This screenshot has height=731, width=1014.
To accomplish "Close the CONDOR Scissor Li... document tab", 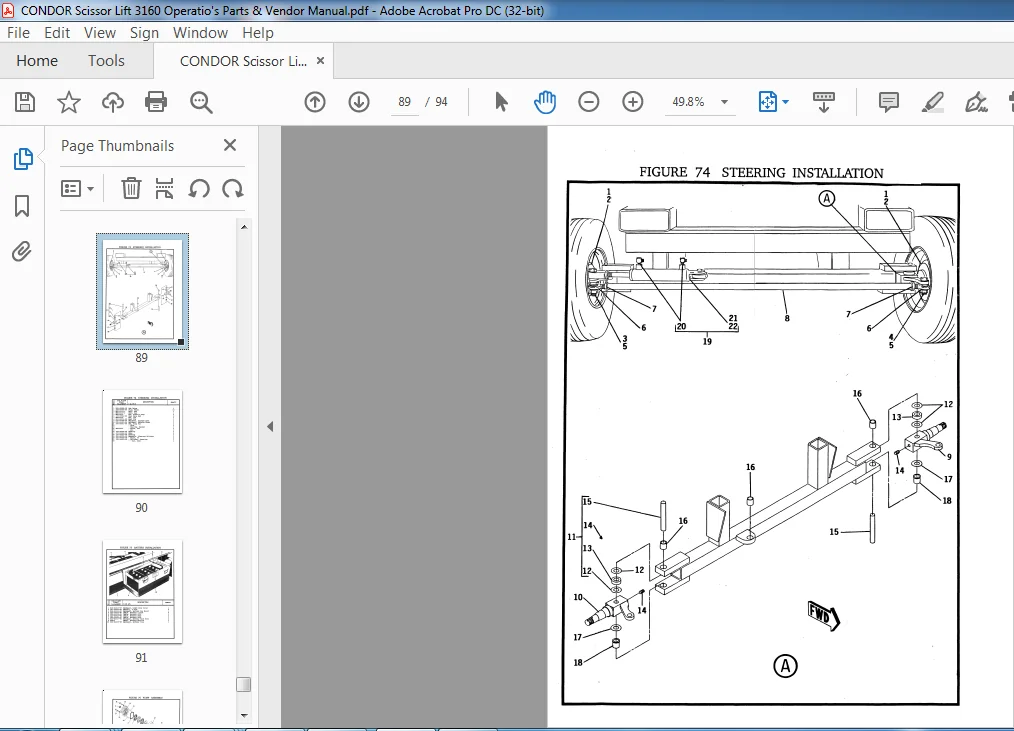I will (x=320, y=60).
